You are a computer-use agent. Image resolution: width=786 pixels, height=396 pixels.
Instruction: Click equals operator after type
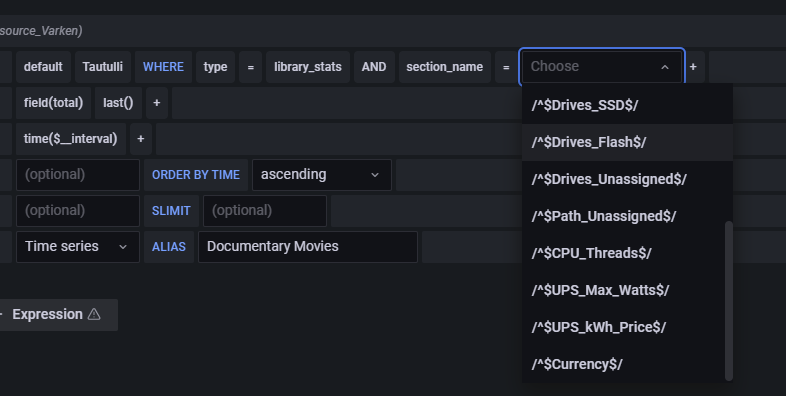(x=251, y=67)
